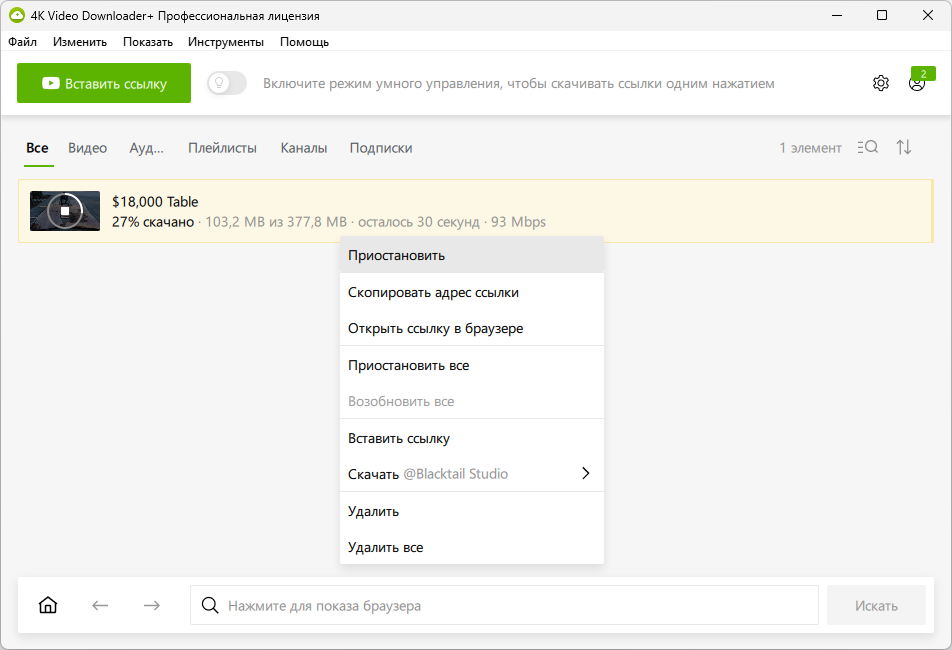Screen dimensions: 952x650
Task: Open the settings gear icon
Action: point(880,83)
